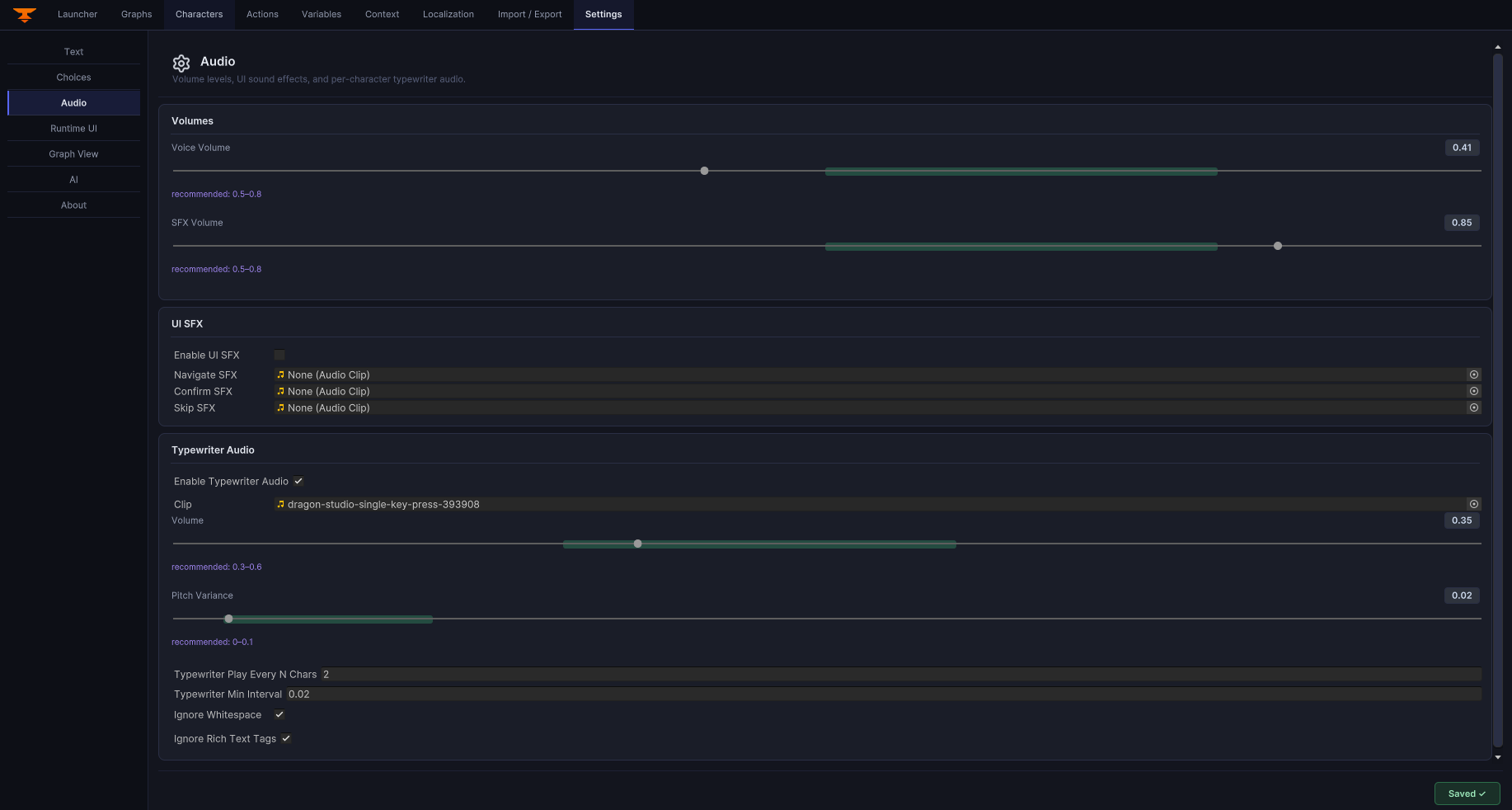Open object picker for Skip SFX
The width and height of the screenshot is (1512, 810).
[x=1474, y=407]
